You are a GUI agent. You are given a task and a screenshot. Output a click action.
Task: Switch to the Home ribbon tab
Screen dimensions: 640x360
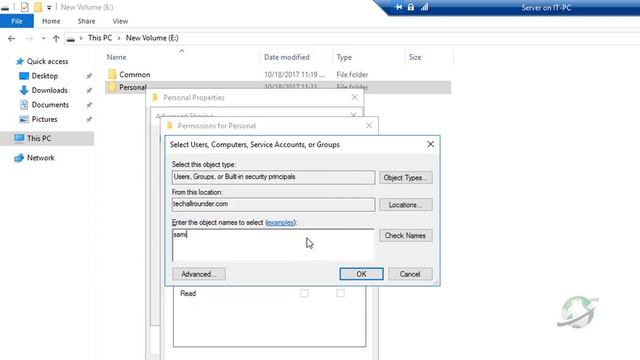point(51,21)
